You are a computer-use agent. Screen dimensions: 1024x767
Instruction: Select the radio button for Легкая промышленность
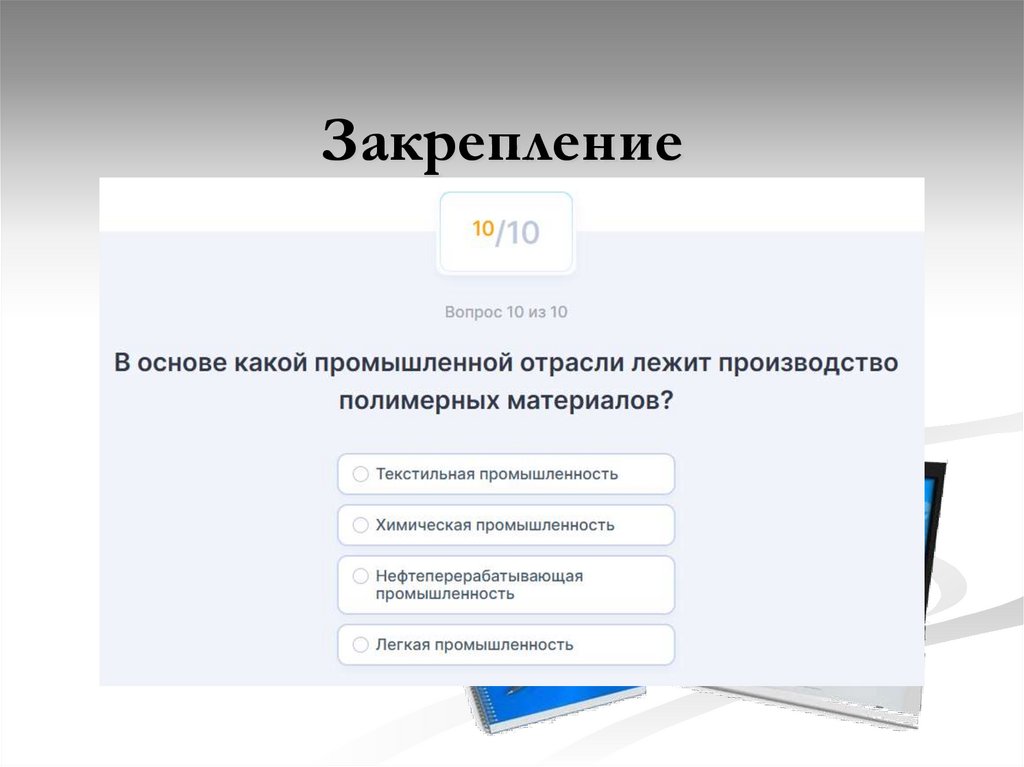(359, 645)
